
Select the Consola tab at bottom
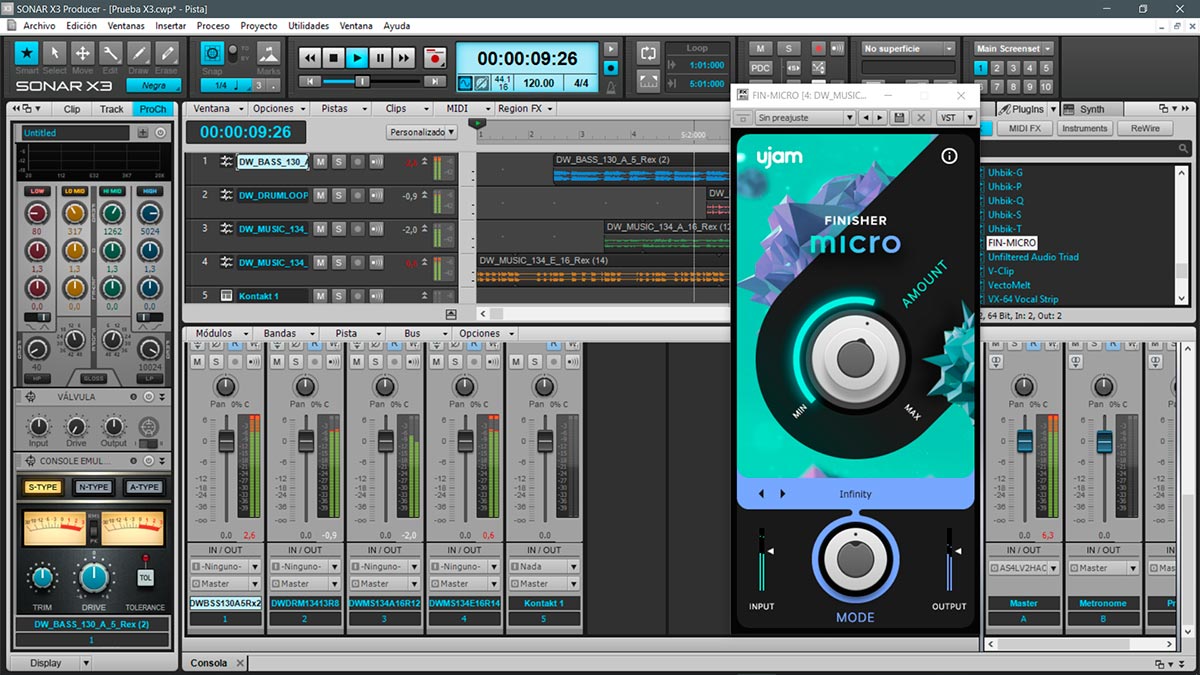tap(209, 662)
